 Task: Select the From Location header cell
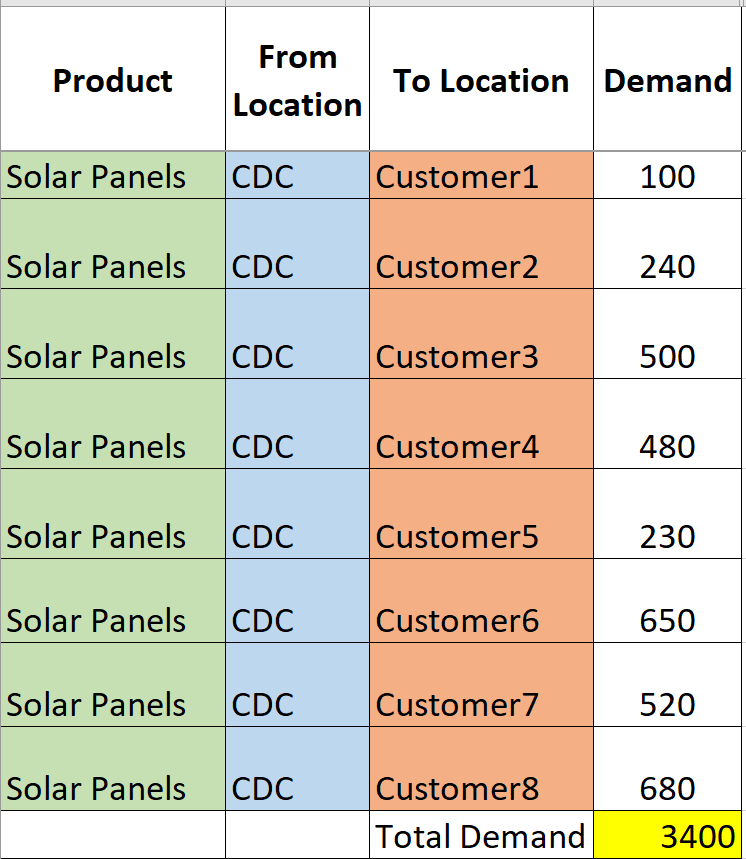[297, 79]
